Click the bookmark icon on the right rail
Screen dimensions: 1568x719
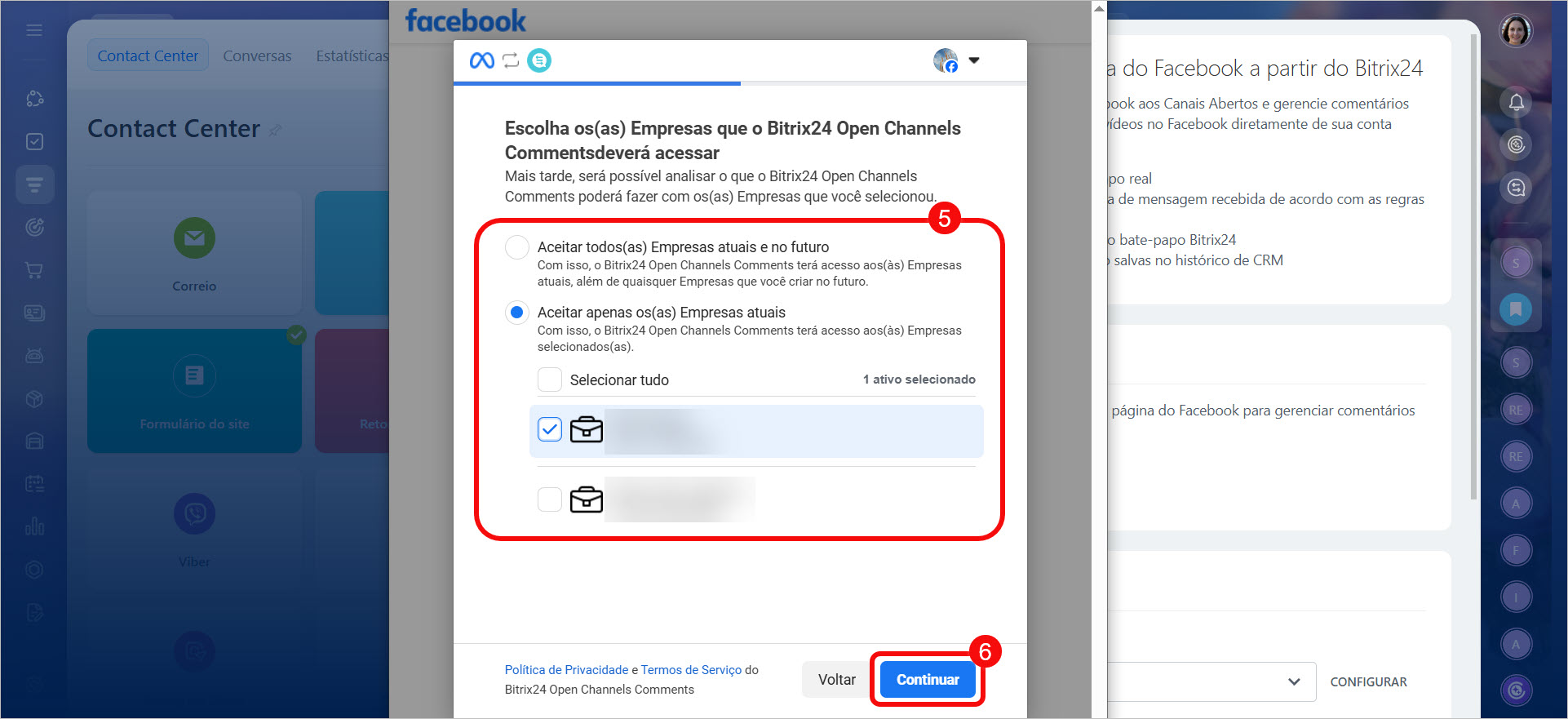(1516, 309)
